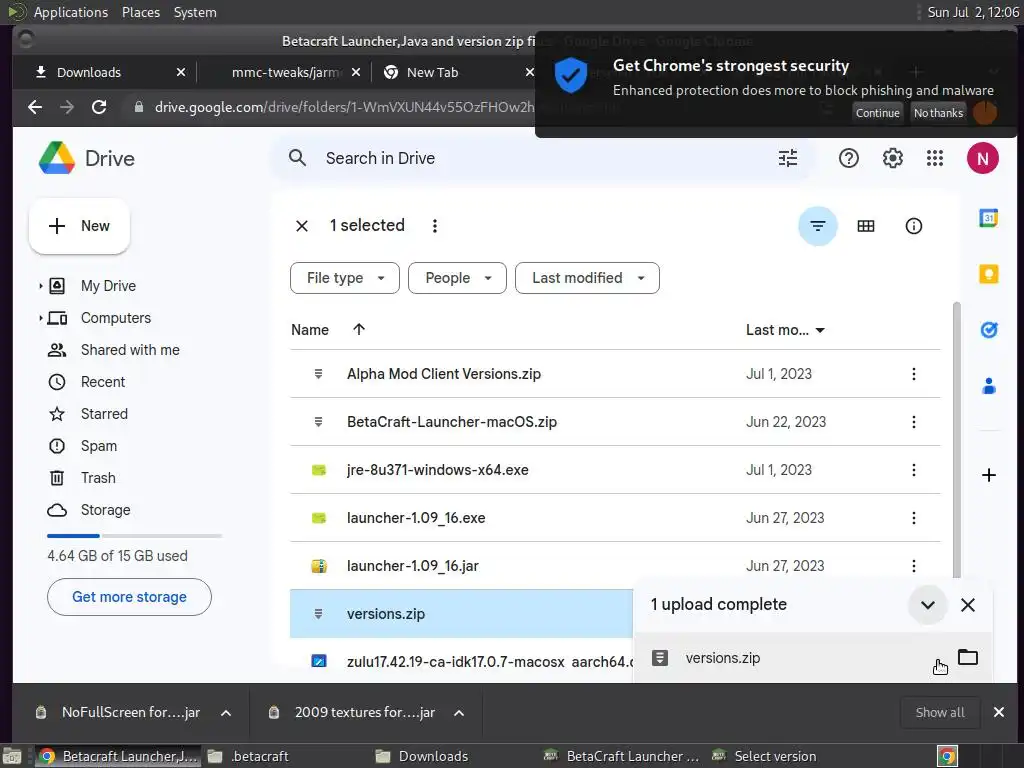This screenshot has width=1024, height=768.
Task: Click the storage usage progress bar
Action: click(135, 536)
